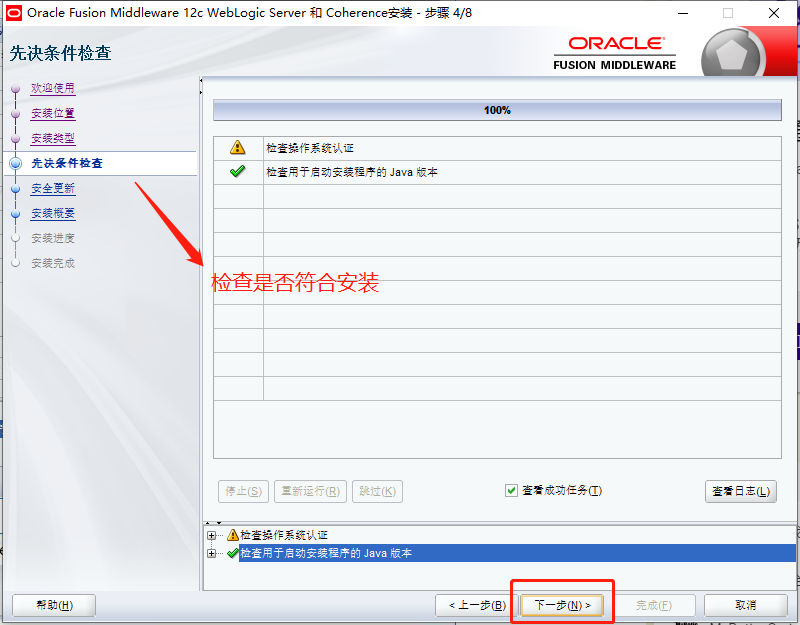The image size is (800, 625).
Task: Click the warning icon beside 检查操作系统认证 in table
Action: coord(237,147)
